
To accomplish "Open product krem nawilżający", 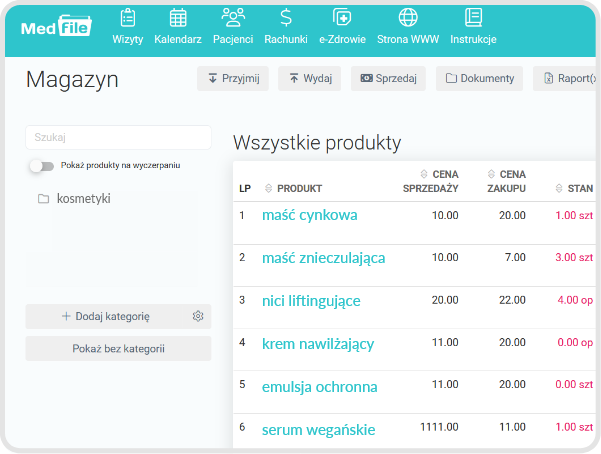I will (318, 344).
